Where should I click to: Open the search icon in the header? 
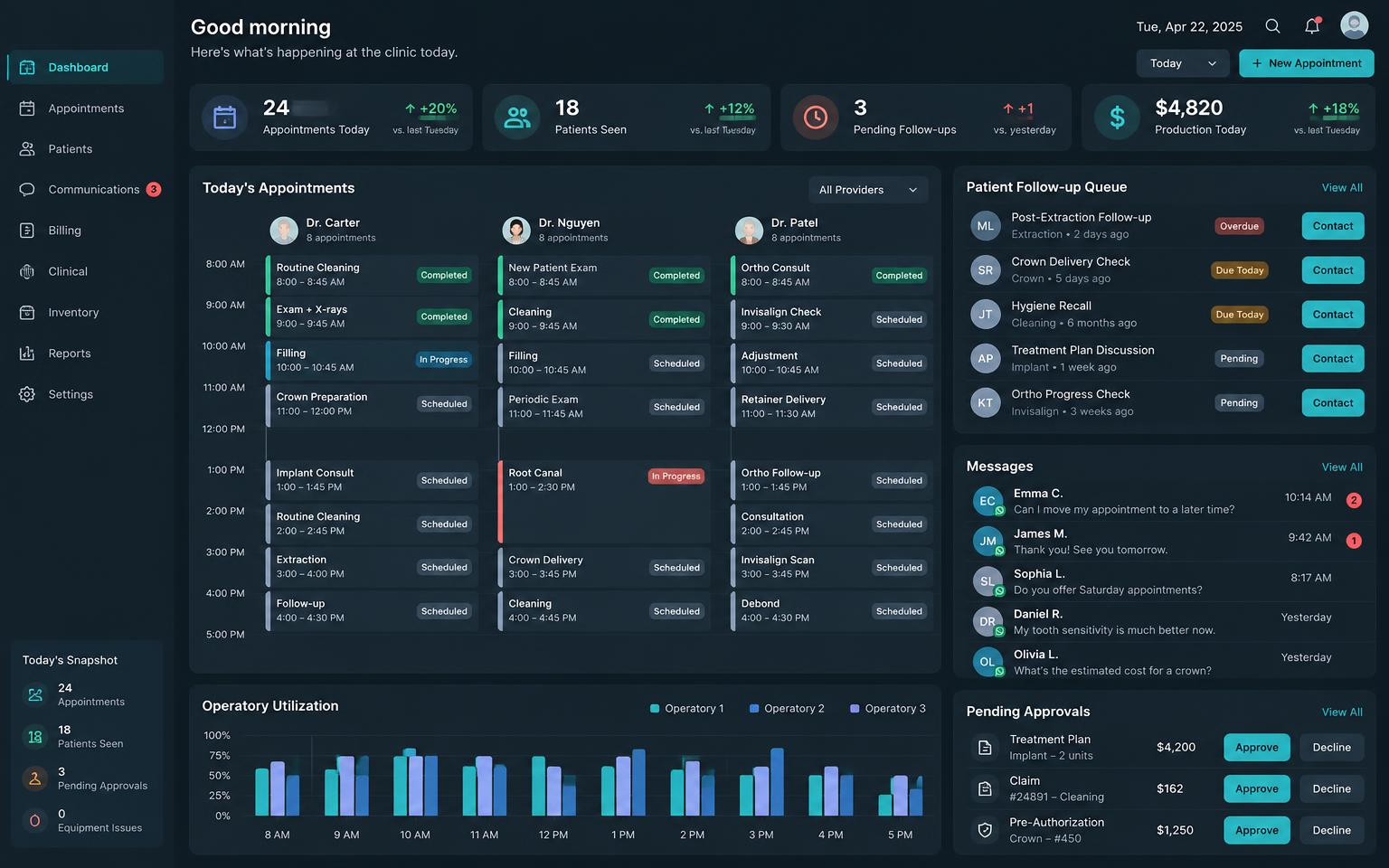1272,26
